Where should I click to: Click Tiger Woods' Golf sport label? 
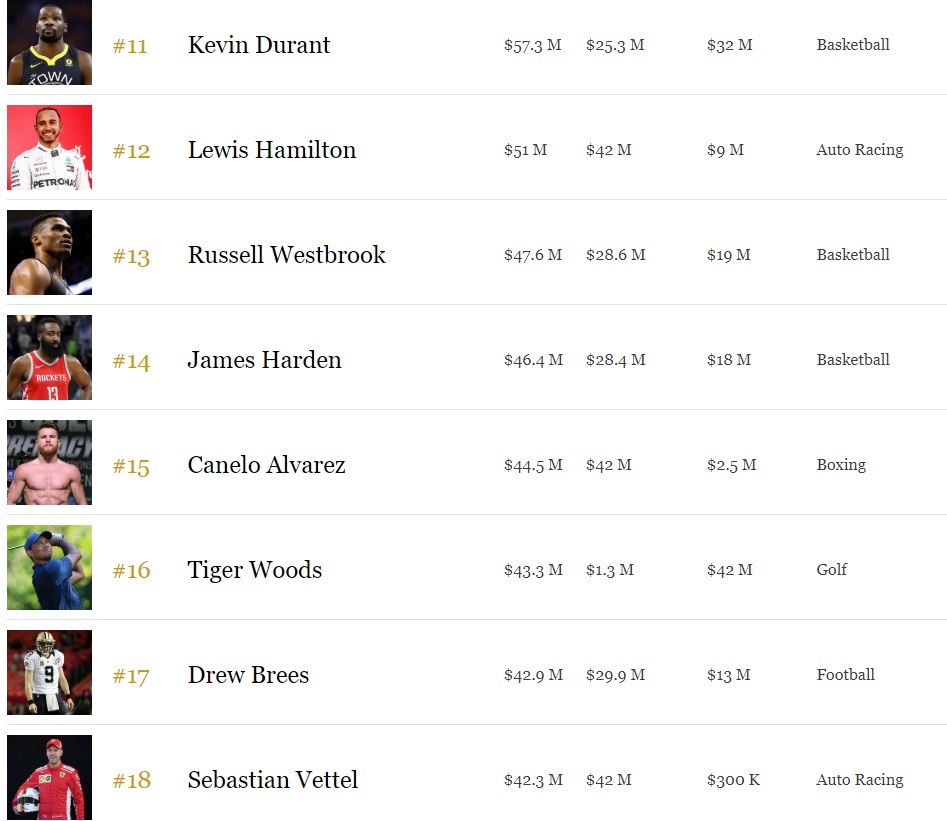831,570
